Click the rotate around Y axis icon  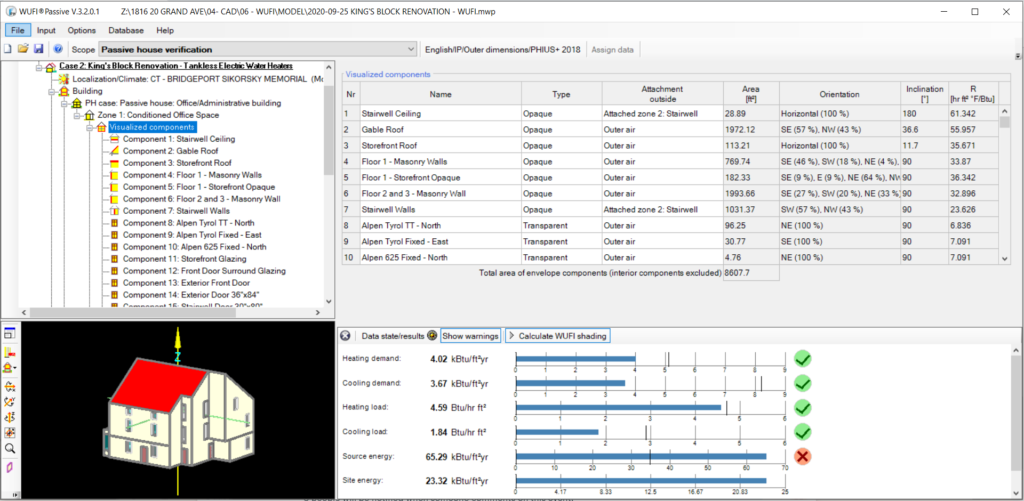click(x=9, y=402)
